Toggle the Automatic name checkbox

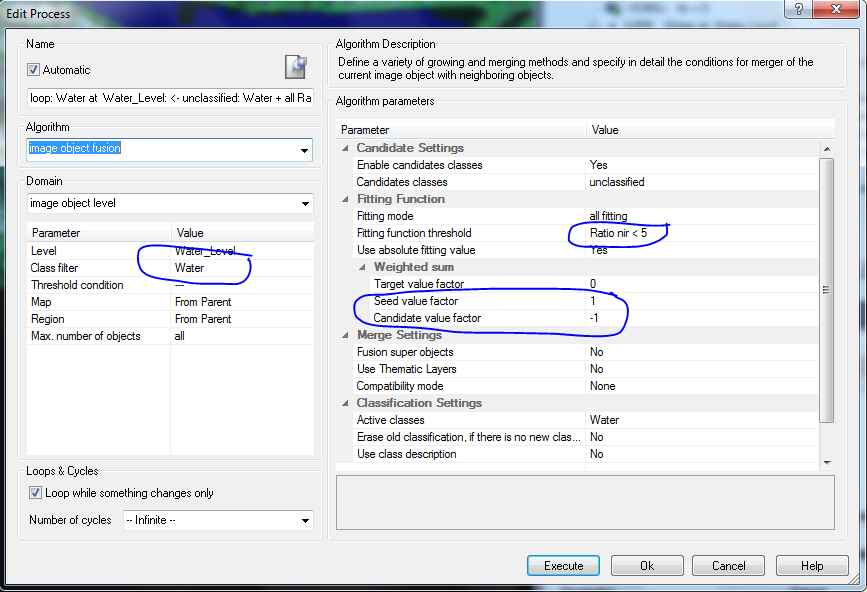pos(33,70)
